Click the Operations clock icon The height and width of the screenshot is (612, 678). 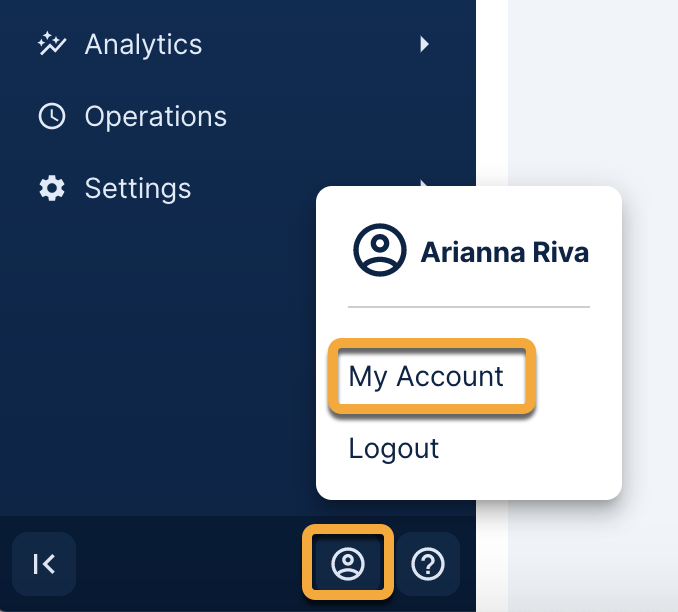pyautogui.click(x=50, y=117)
